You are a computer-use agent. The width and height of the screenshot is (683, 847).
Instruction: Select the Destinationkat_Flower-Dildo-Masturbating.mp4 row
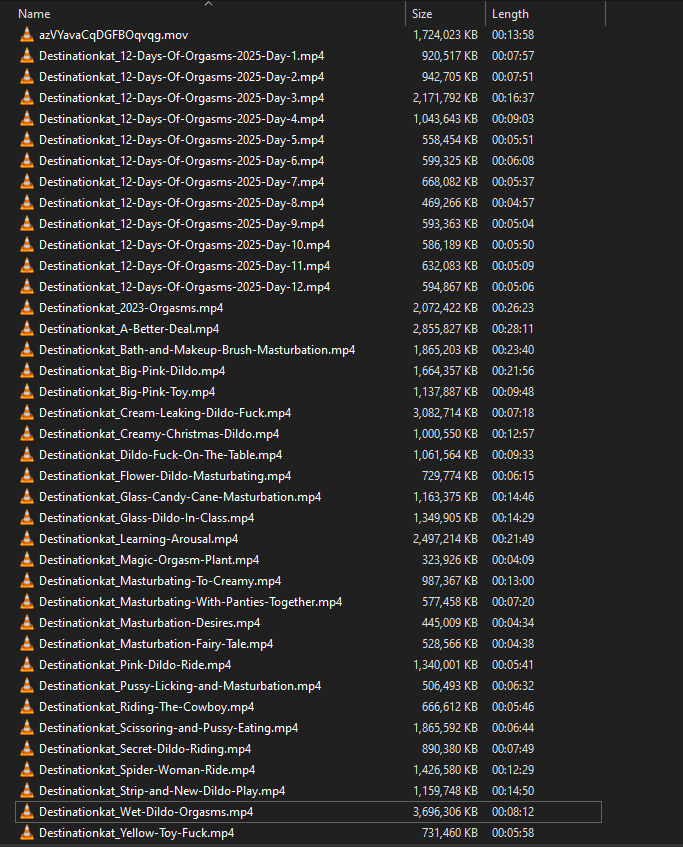(x=308, y=476)
